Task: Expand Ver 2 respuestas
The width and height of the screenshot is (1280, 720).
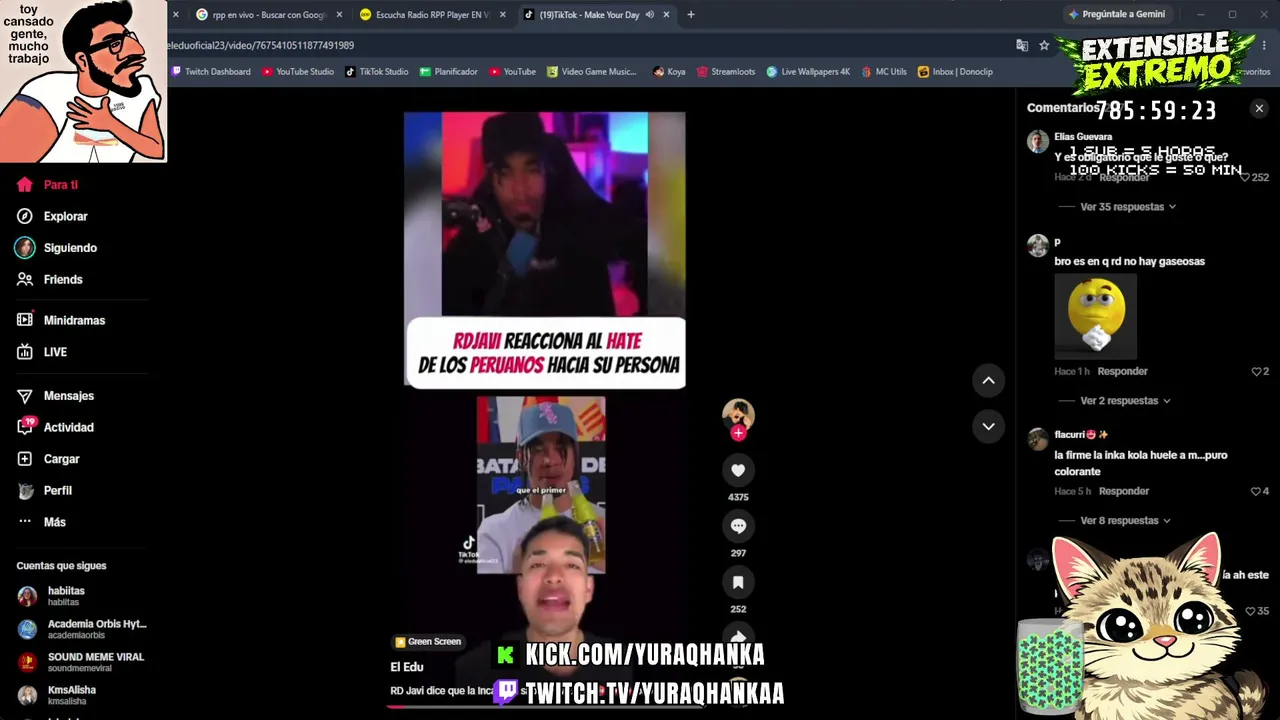Action: pos(1125,401)
